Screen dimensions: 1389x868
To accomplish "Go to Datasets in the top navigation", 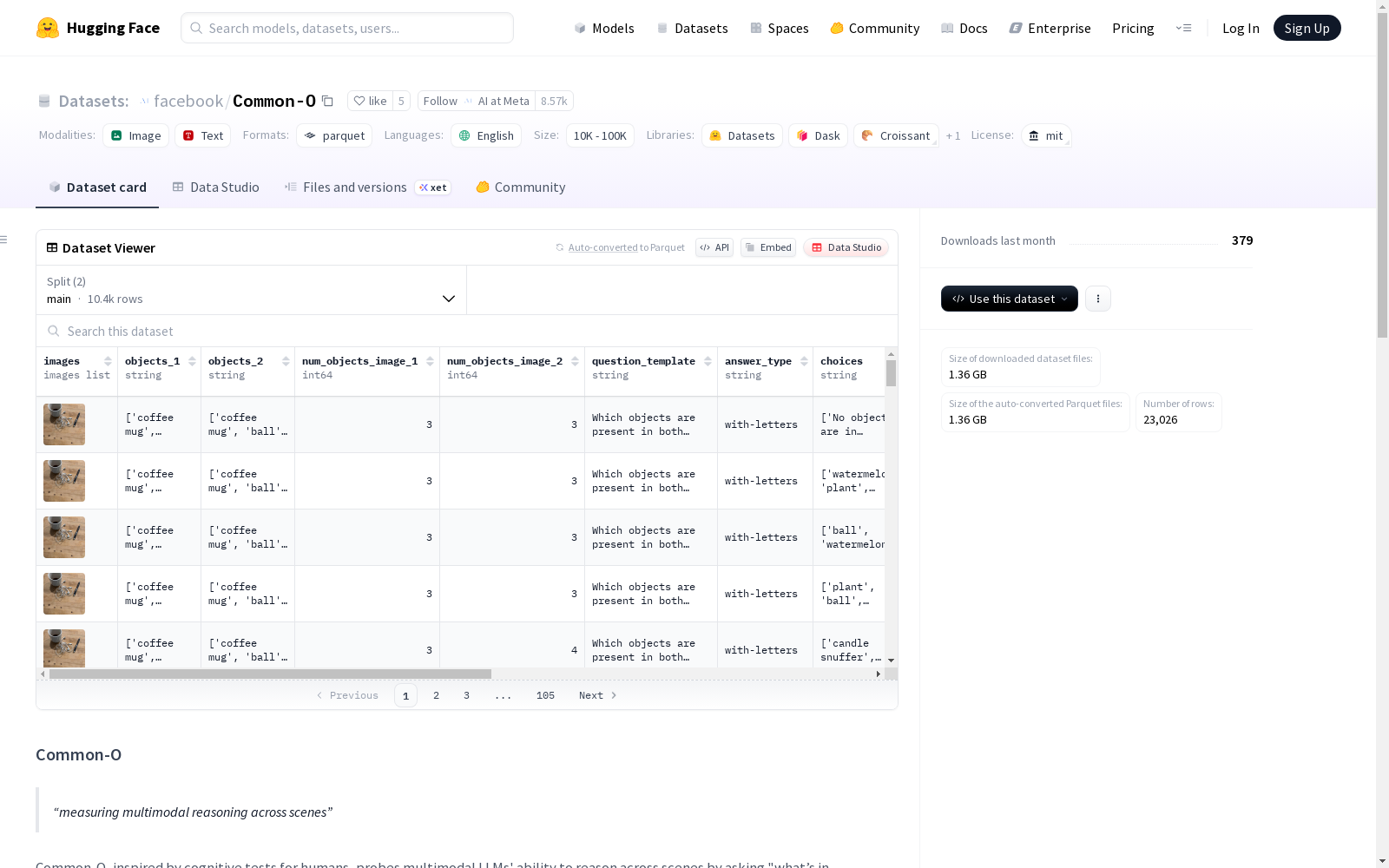I will point(693,28).
